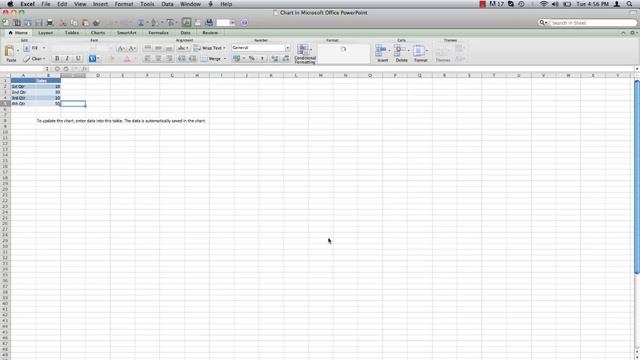The image size is (640, 360).
Task: Click the large Paste ribbon button
Action: click(10, 53)
